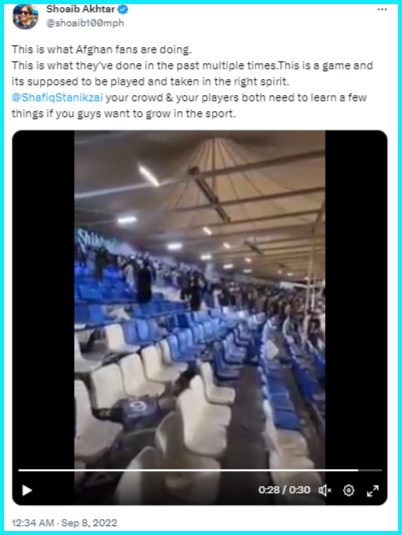Screen dimensions: 402x535
Task: Unmute the video sound
Action: tap(325, 490)
